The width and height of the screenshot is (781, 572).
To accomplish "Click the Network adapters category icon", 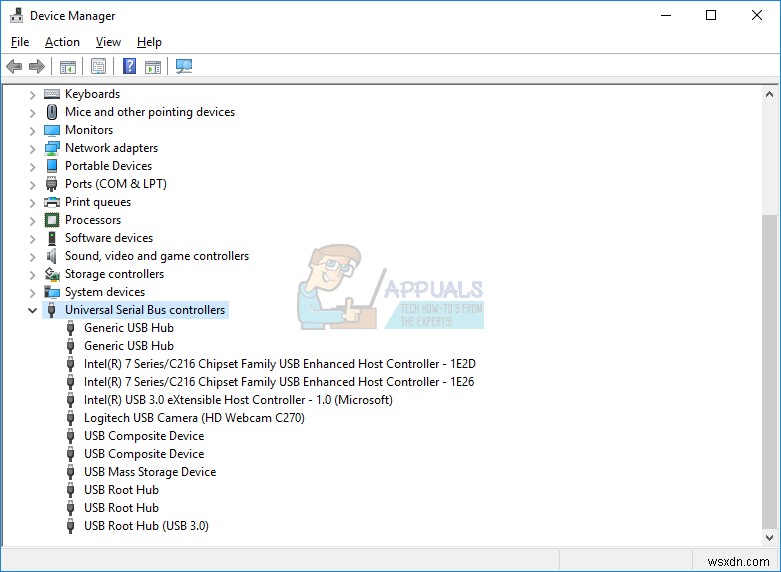I will coord(52,148).
